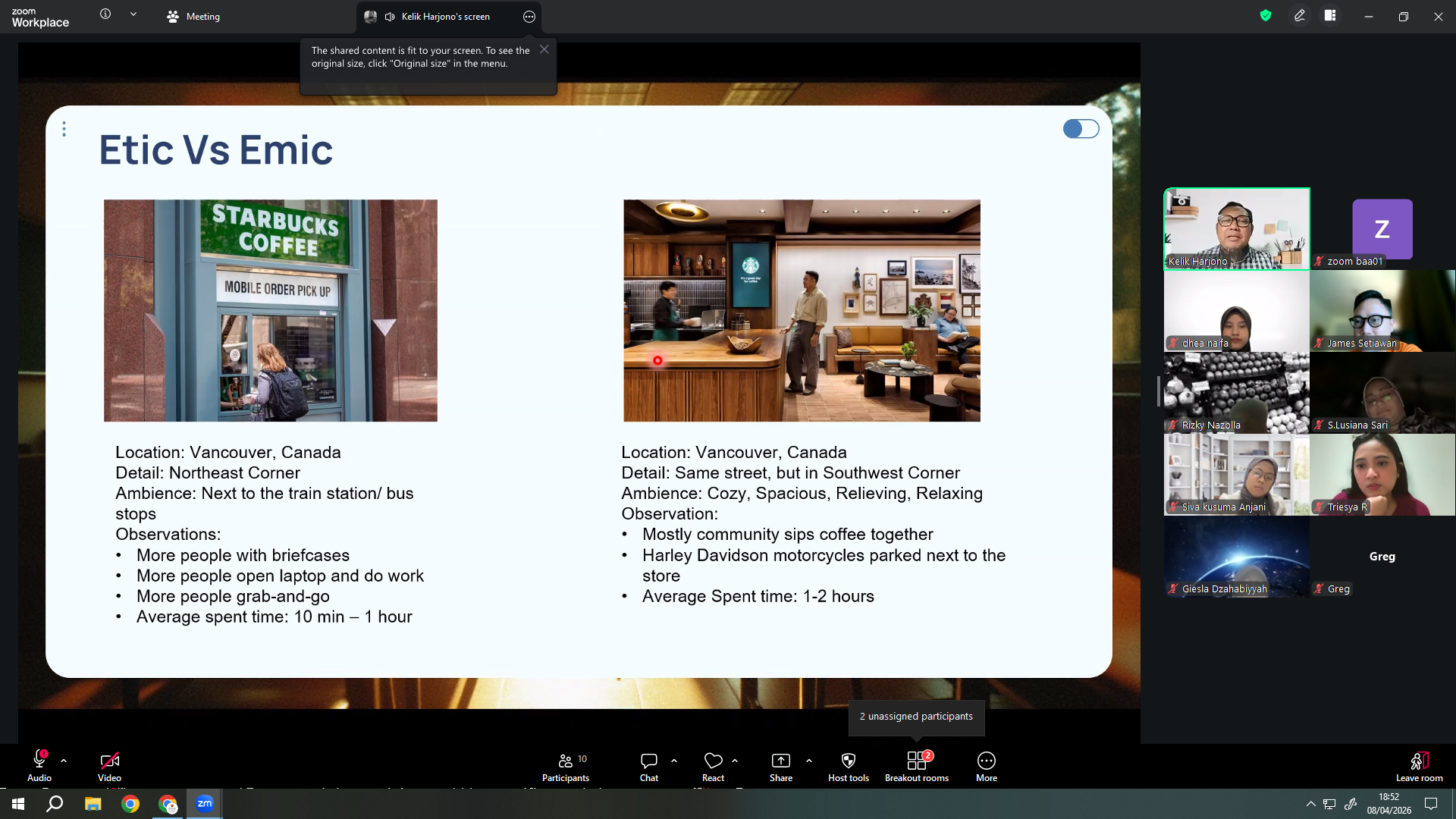This screenshot has height=819, width=1456.
Task: Expand share options caret
Action: (x=809, y=761)
